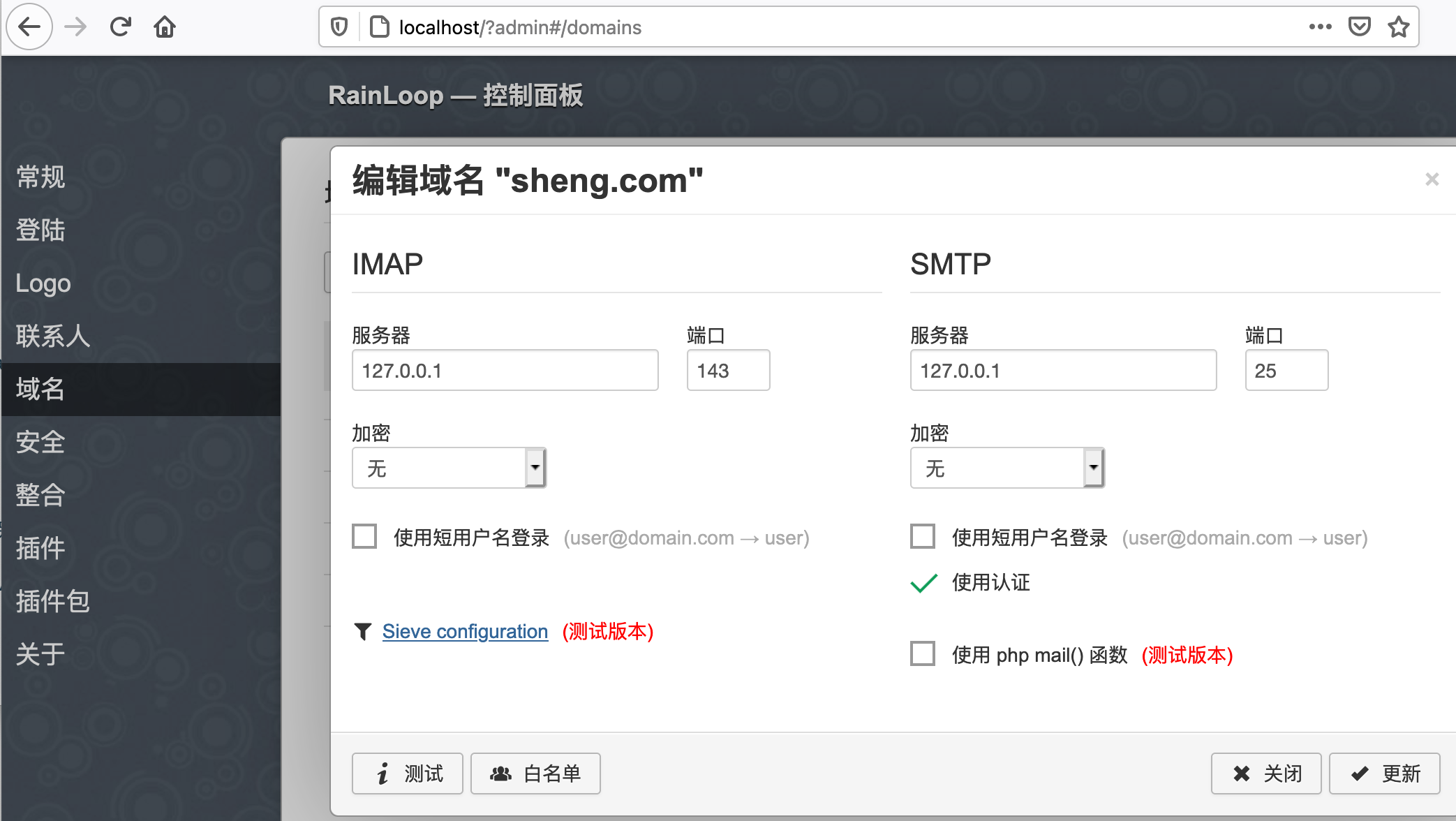The height and width of the screenshot is (821, 1456).
Task: Enable 使用 php mail() 函数 checkbox
Action: [923, 654]
